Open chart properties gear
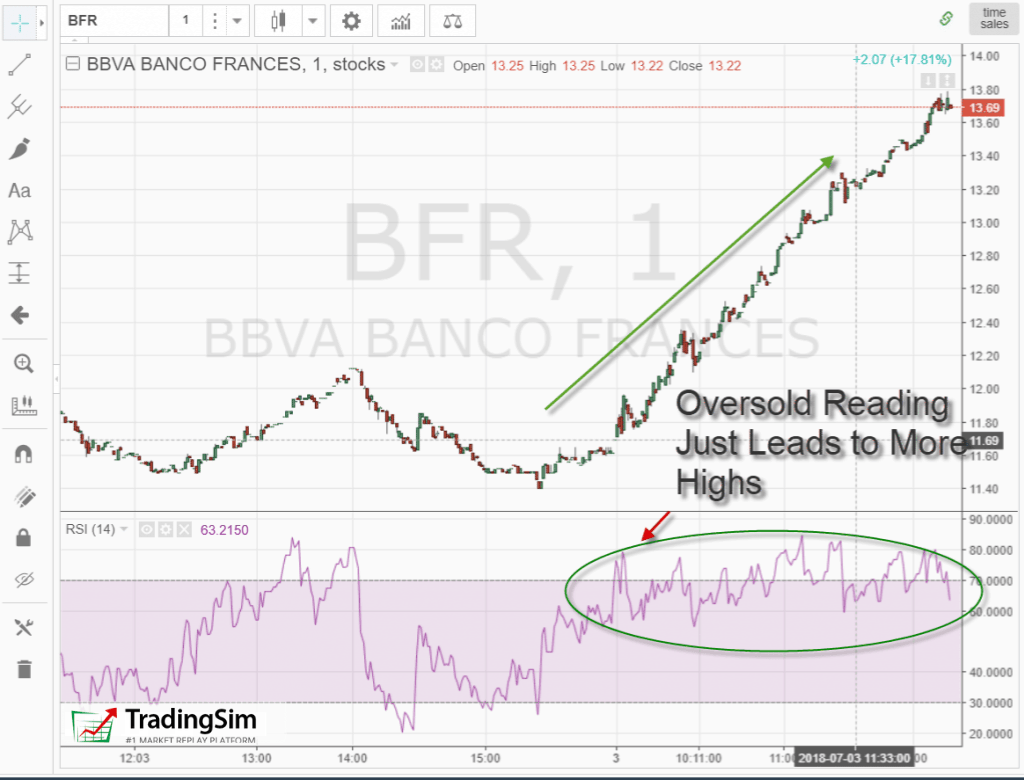The image size is (1024, 780). click(x=351, y=21)
